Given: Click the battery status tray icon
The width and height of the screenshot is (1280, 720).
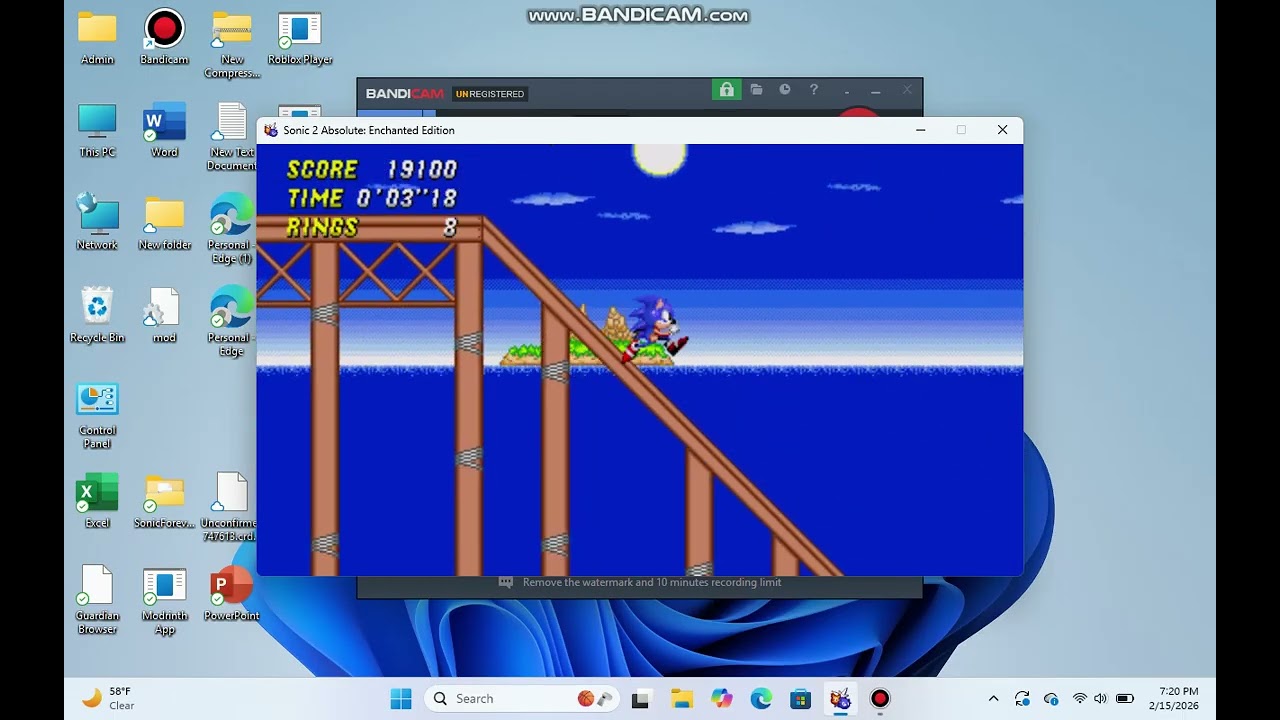Looking at the screenshot, I should point(1124,698).
